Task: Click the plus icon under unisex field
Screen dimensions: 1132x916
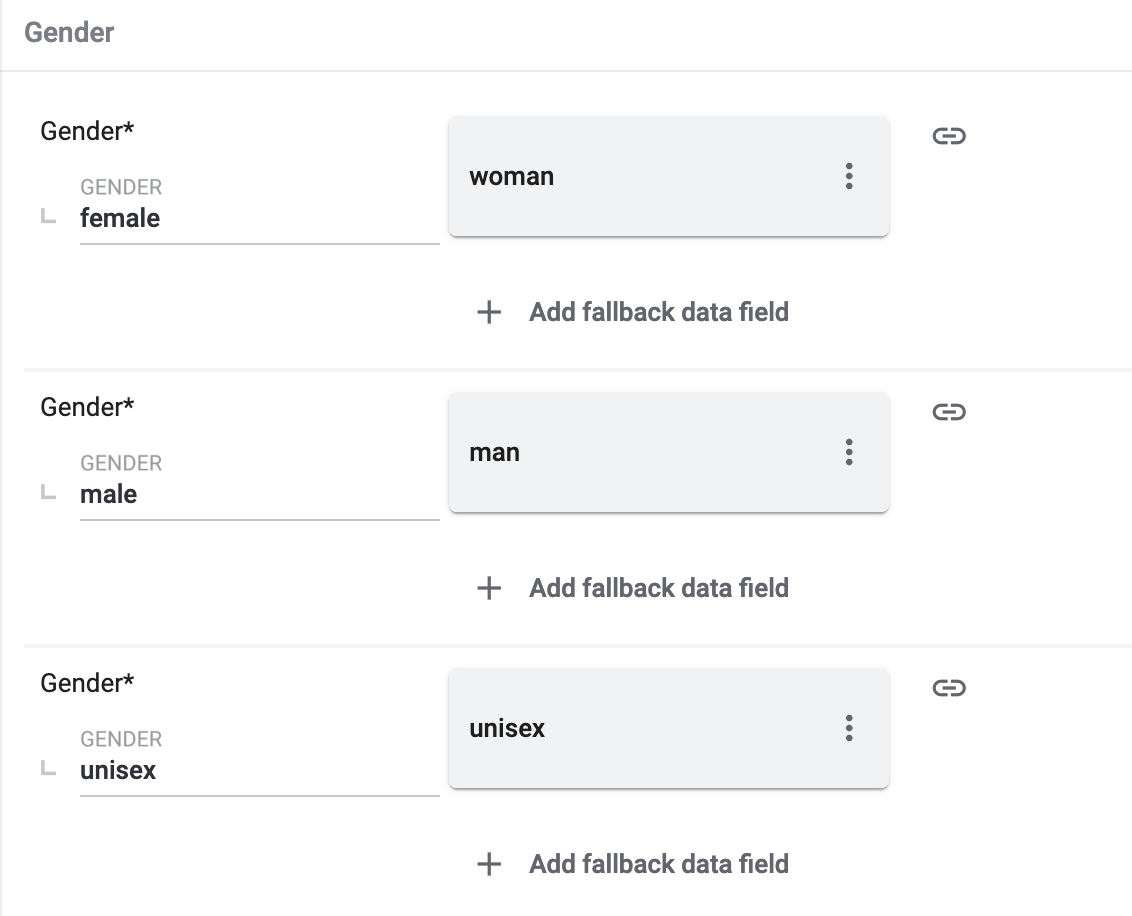Action: [x=489, y=864]
